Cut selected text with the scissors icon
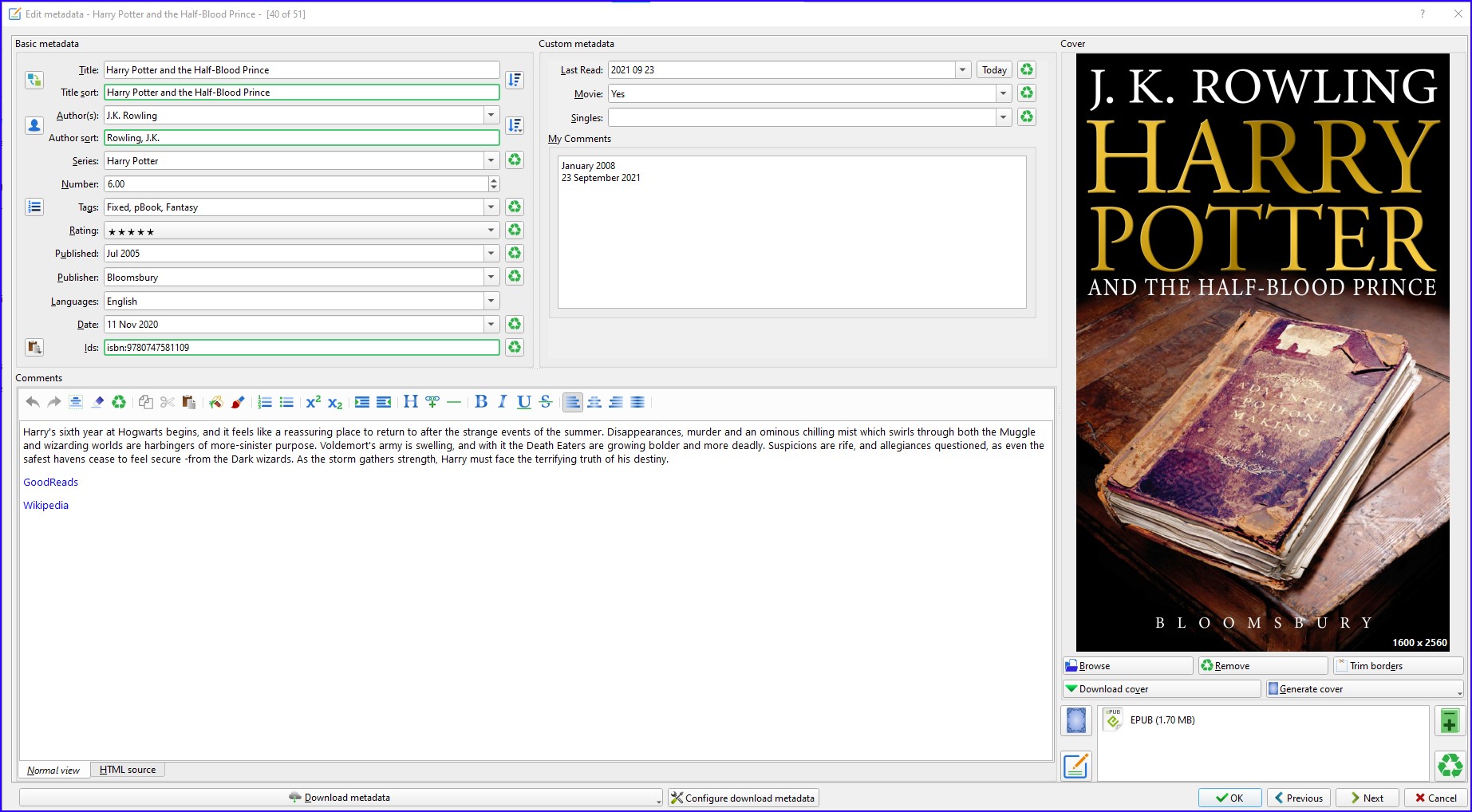1472x812 pixels. (x=167, y=402)
